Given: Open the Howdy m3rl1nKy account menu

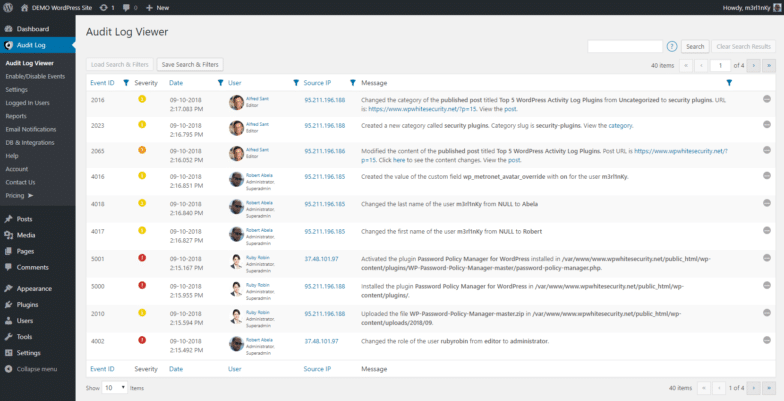Looking at the screenshot, I should click(752, 8).
